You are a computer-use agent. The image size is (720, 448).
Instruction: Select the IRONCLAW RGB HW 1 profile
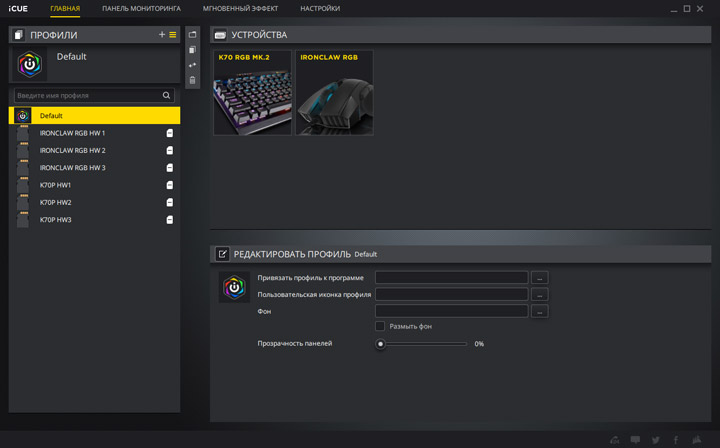click(95, 133)
